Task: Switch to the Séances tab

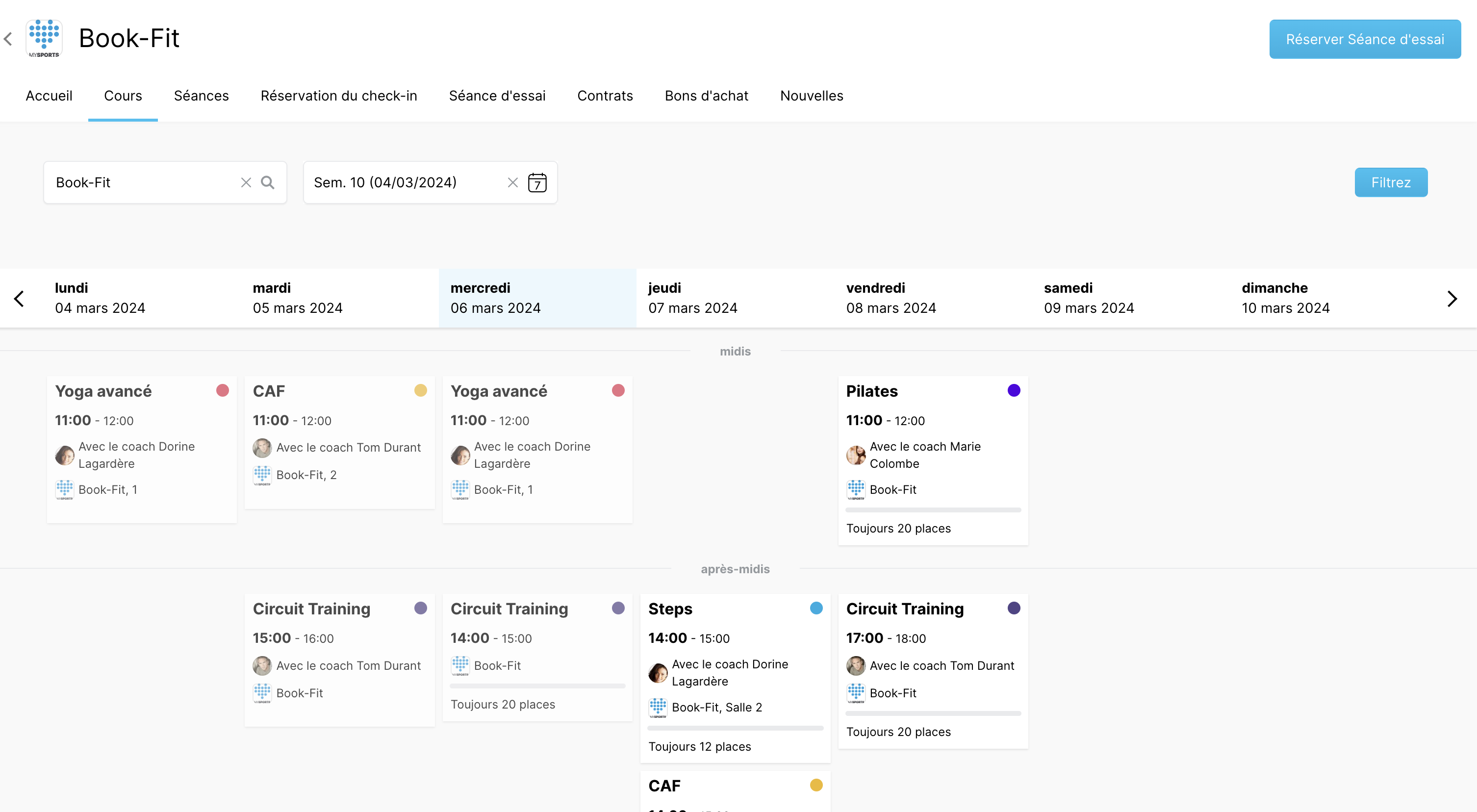Action: pos(201,96)
